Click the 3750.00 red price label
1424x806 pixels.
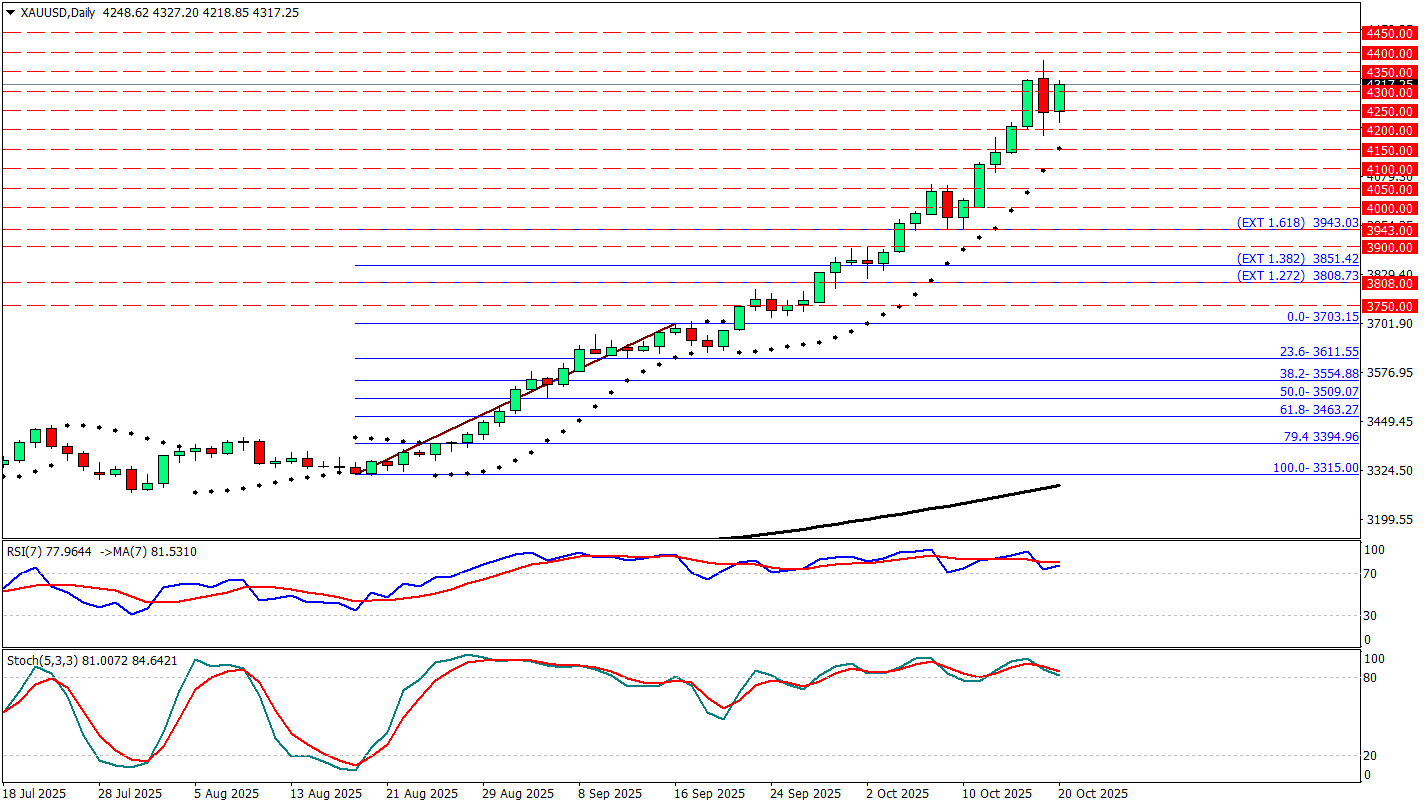click(1391, 306)
